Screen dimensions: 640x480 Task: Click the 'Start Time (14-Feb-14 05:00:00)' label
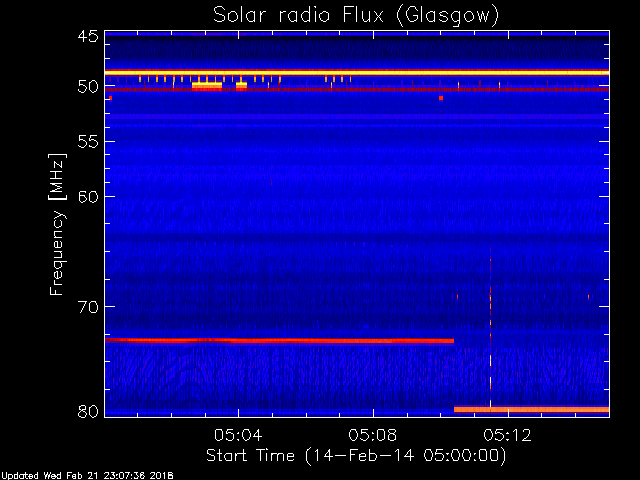(x=356, y=456)
